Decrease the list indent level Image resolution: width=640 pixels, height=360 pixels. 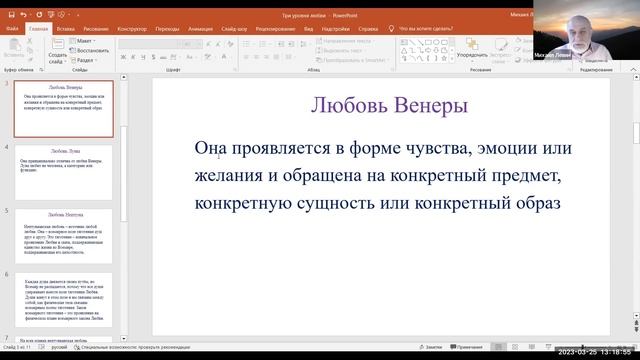281,44
